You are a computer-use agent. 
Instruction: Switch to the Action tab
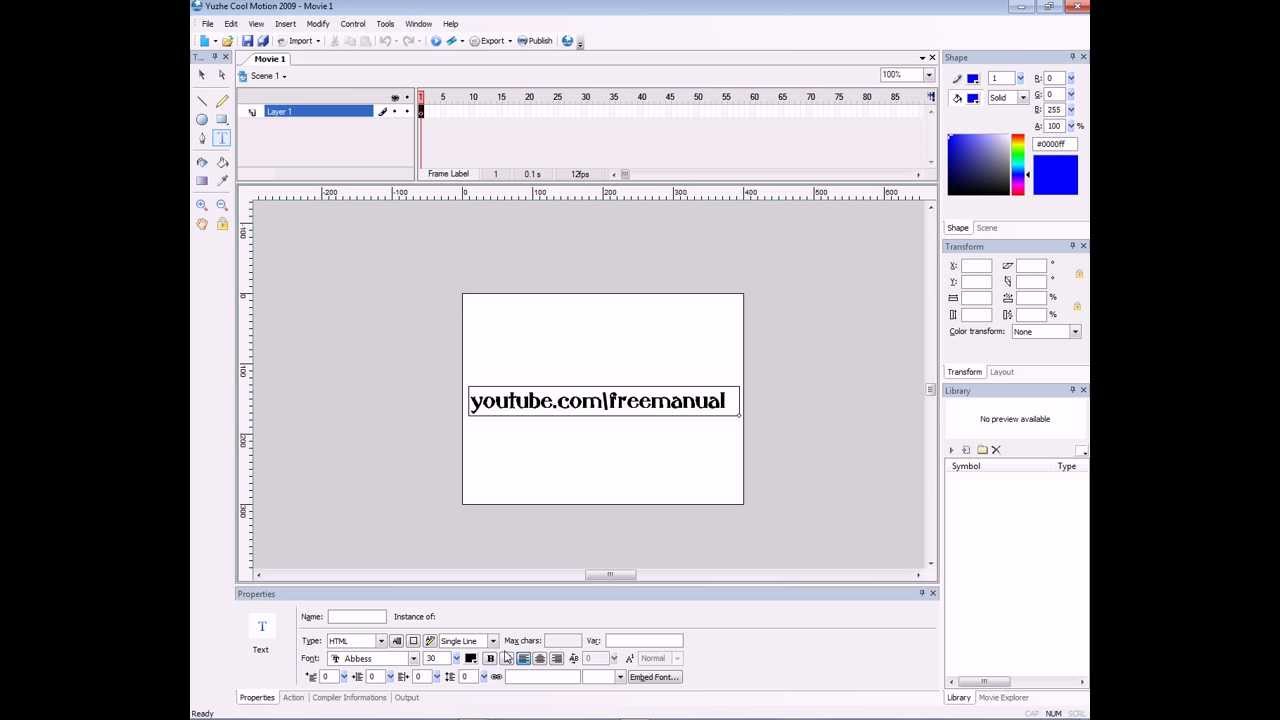(293, 698)
